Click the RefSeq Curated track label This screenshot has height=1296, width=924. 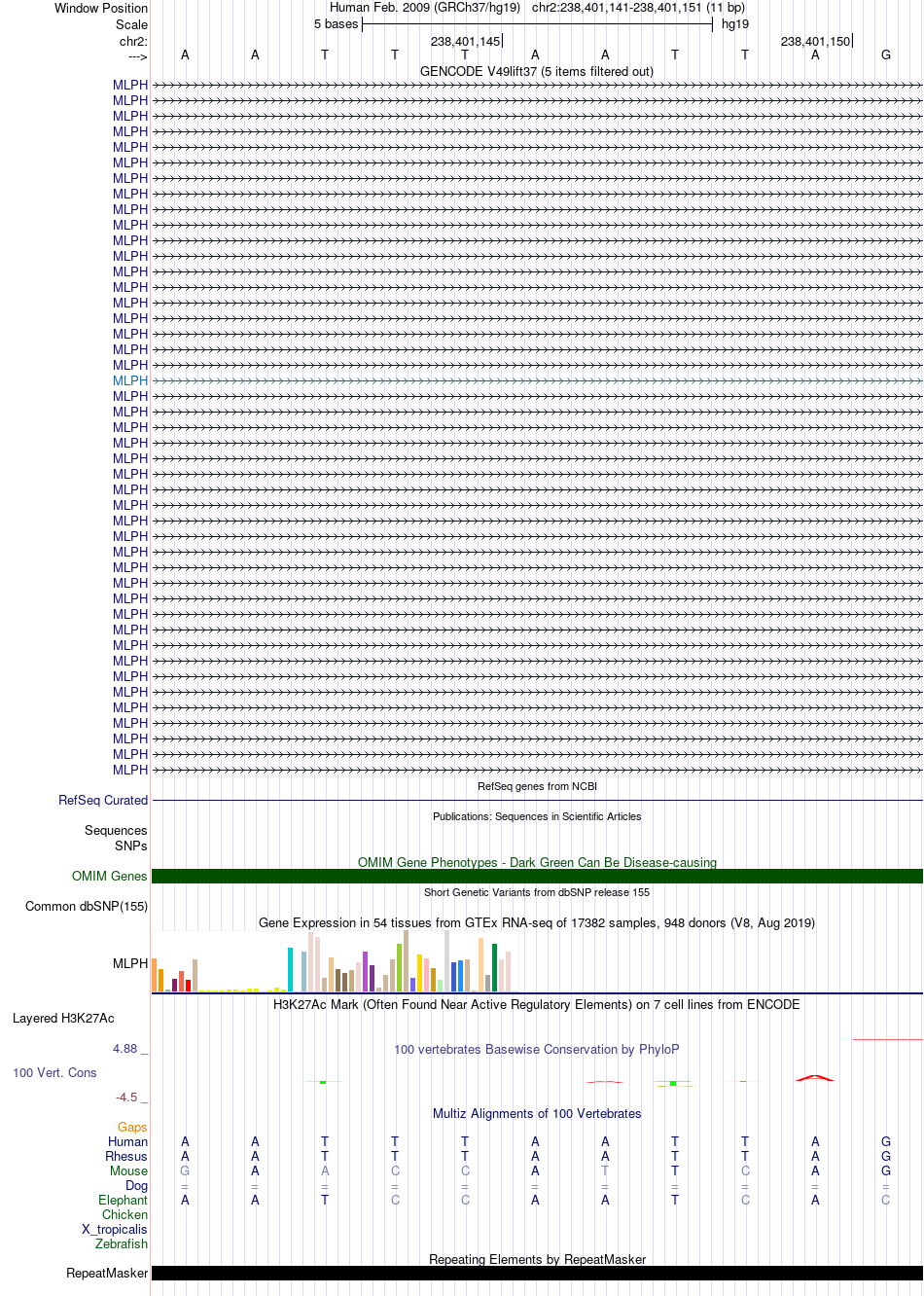coord(103,801)
